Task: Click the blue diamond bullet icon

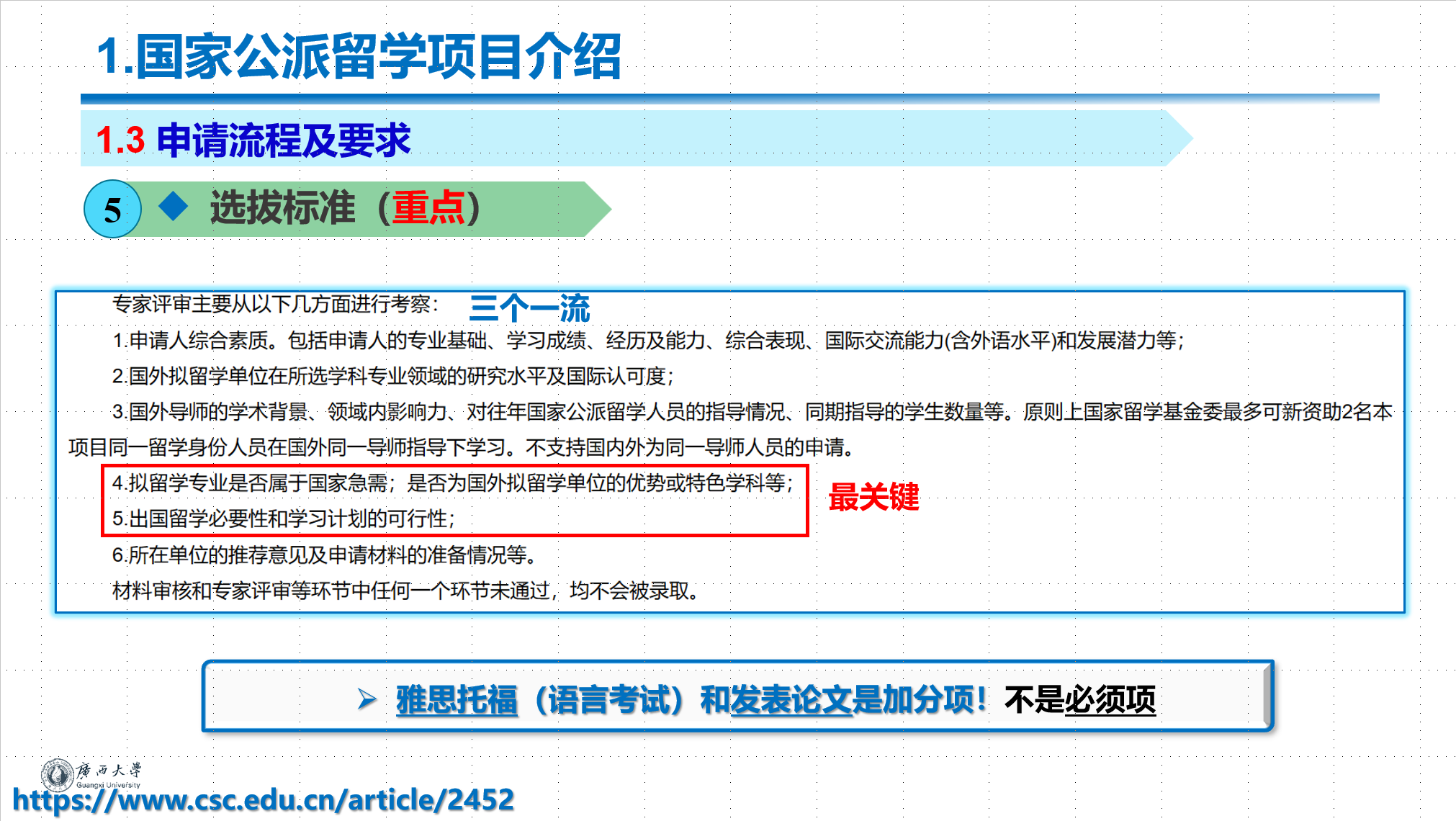Action: pyautogui.click(x=173, y=207)
